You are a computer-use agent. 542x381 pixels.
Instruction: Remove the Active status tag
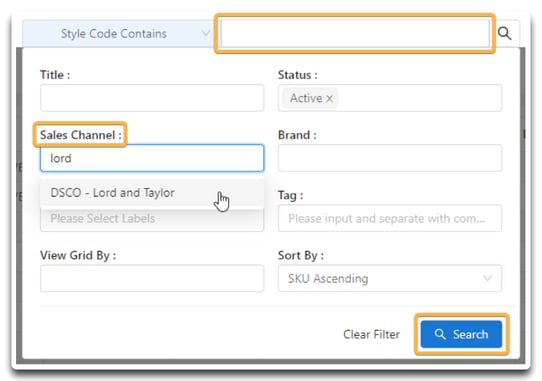(329, 99)
